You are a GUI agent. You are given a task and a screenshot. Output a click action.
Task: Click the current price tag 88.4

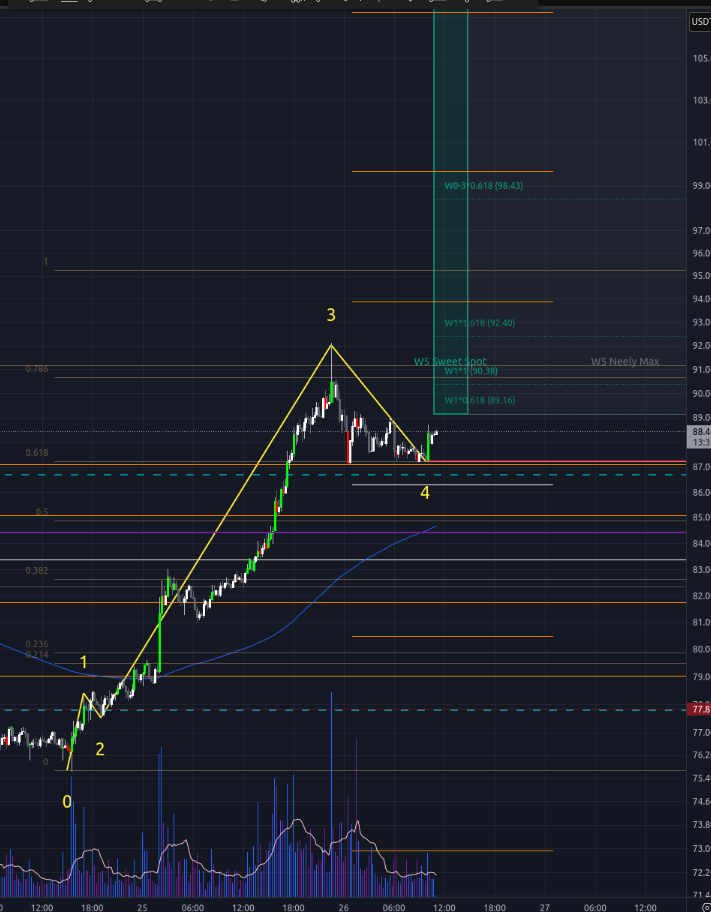(x=699, y=432)
